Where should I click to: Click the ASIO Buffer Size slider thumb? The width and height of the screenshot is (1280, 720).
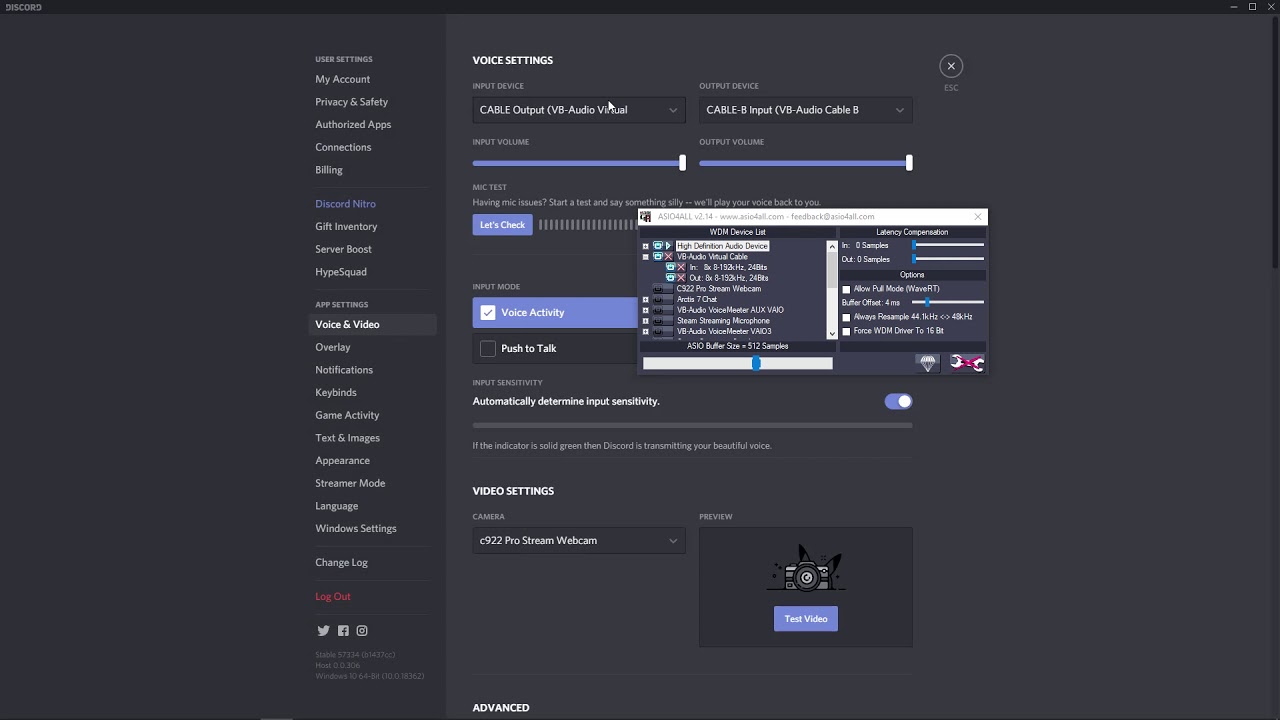756,363
